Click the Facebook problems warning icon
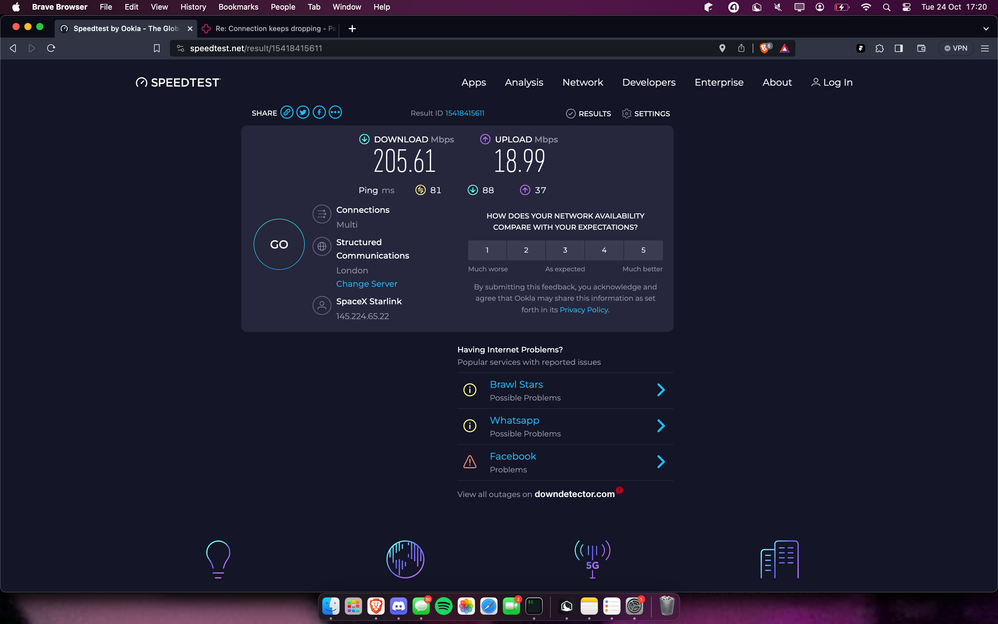This screenshot has height=624, width=998. (470, 462)
